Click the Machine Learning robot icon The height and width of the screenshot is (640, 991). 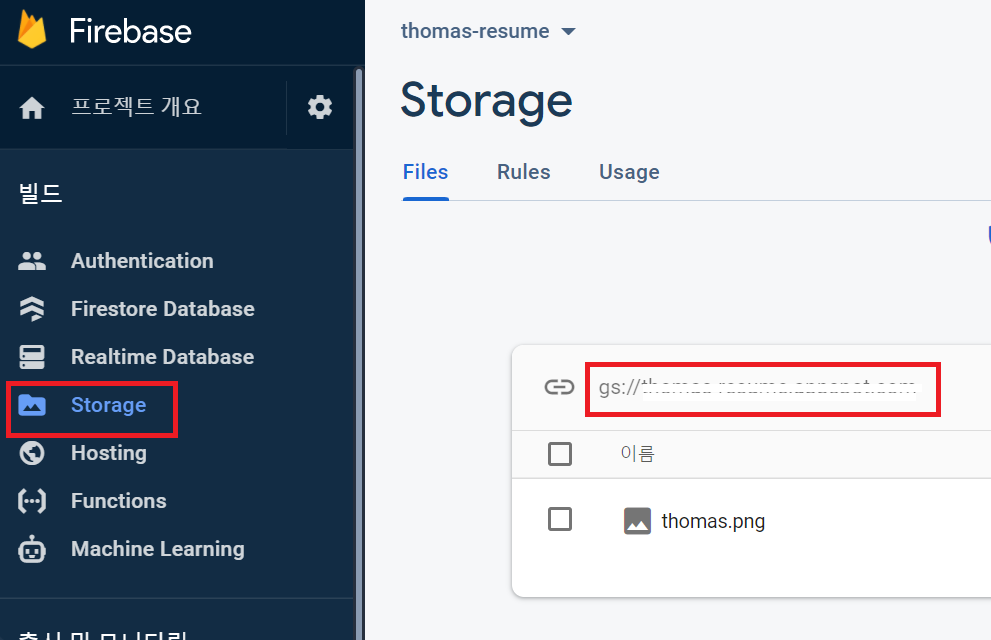(32, 549)
